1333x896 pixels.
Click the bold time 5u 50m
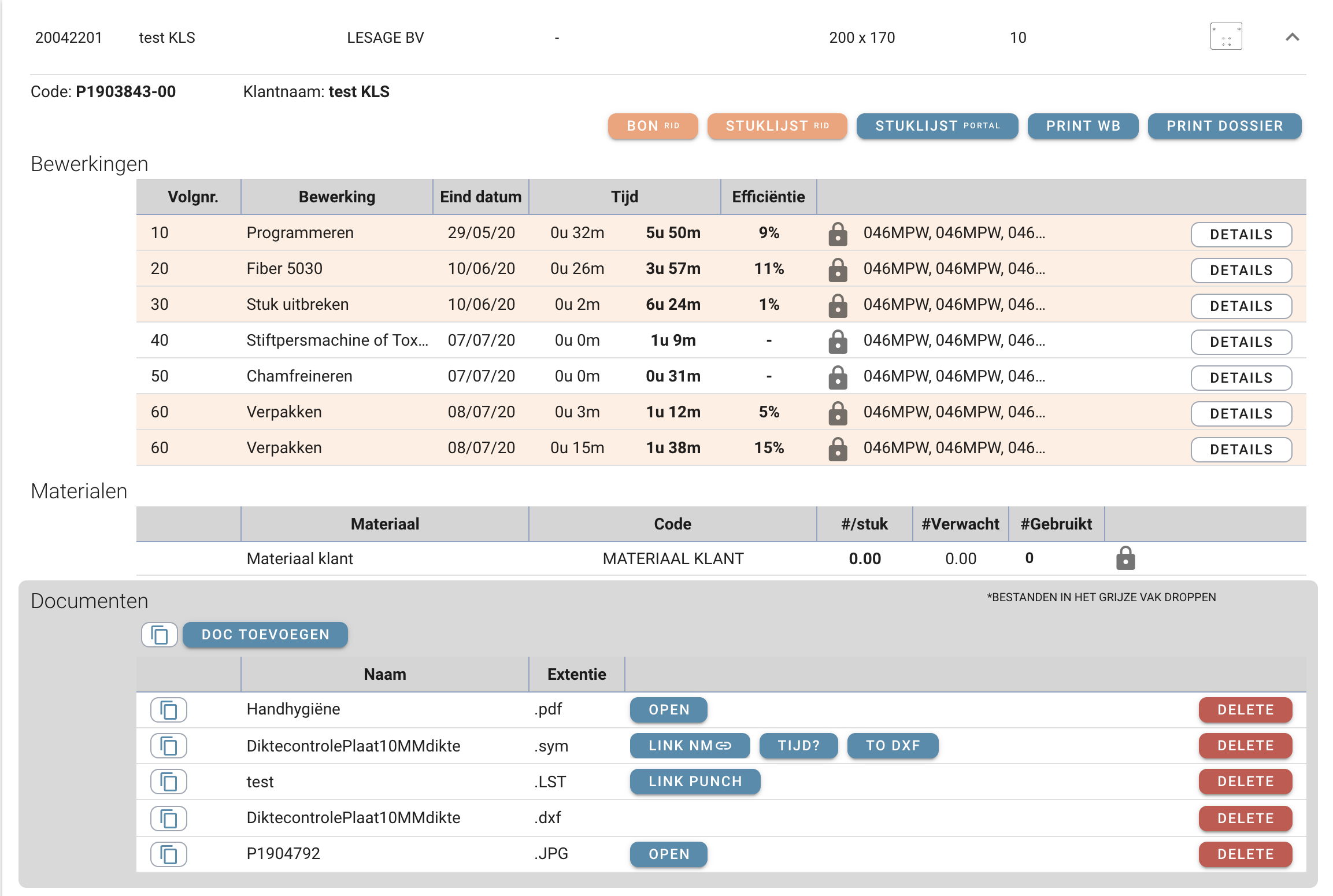pyautogui.click(x=673, y=233)
